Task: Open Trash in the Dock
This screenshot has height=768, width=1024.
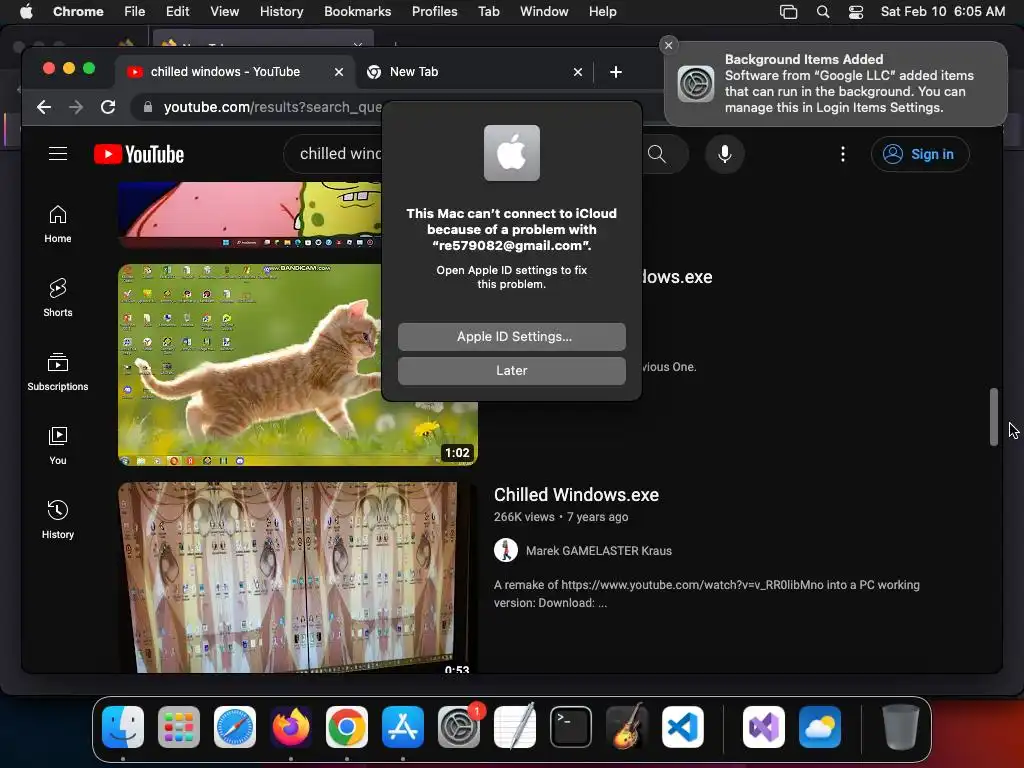Action: point(900,727)
